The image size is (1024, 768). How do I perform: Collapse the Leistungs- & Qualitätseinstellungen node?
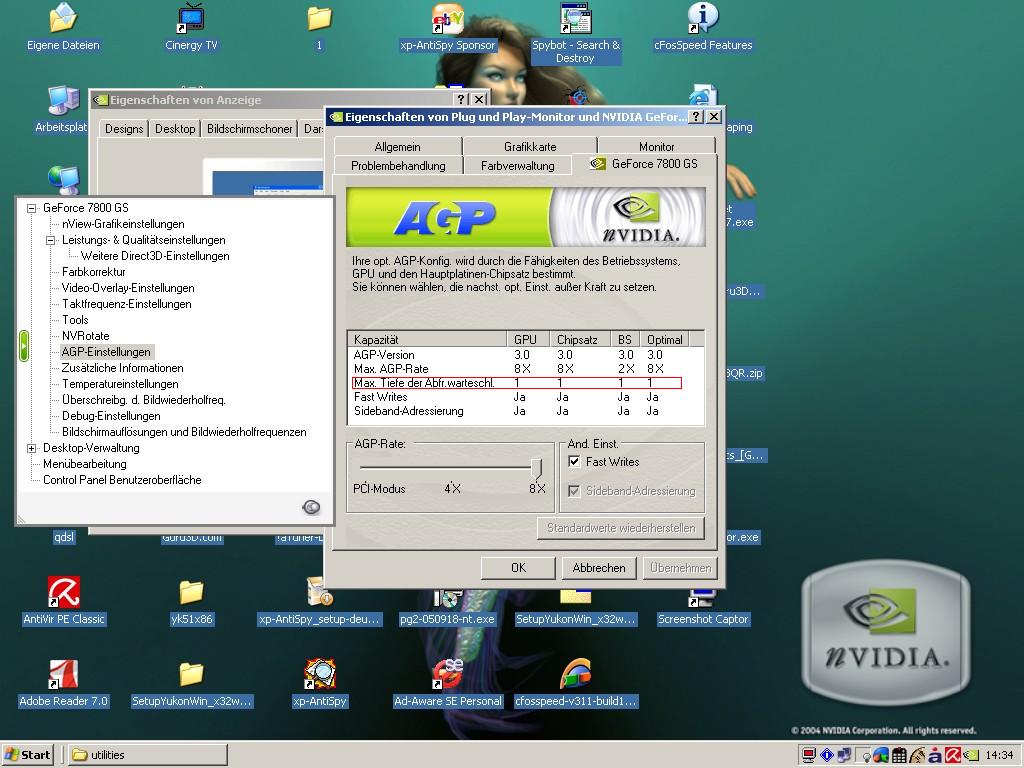pos(50,240)
